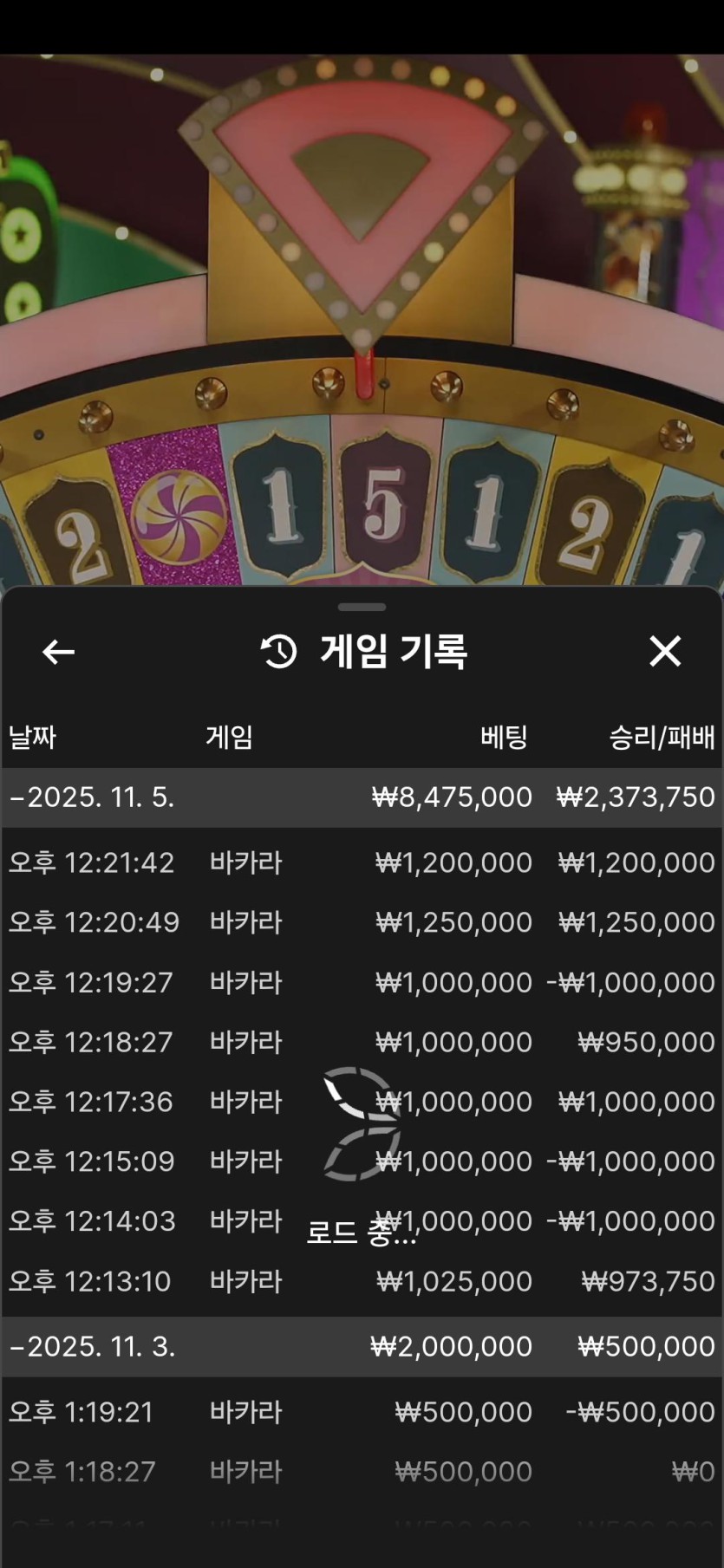The width and height of the screenshot is (724, 1568).
Task: Tap the number 5 wheel segment
Action: [x=384, y=503]
